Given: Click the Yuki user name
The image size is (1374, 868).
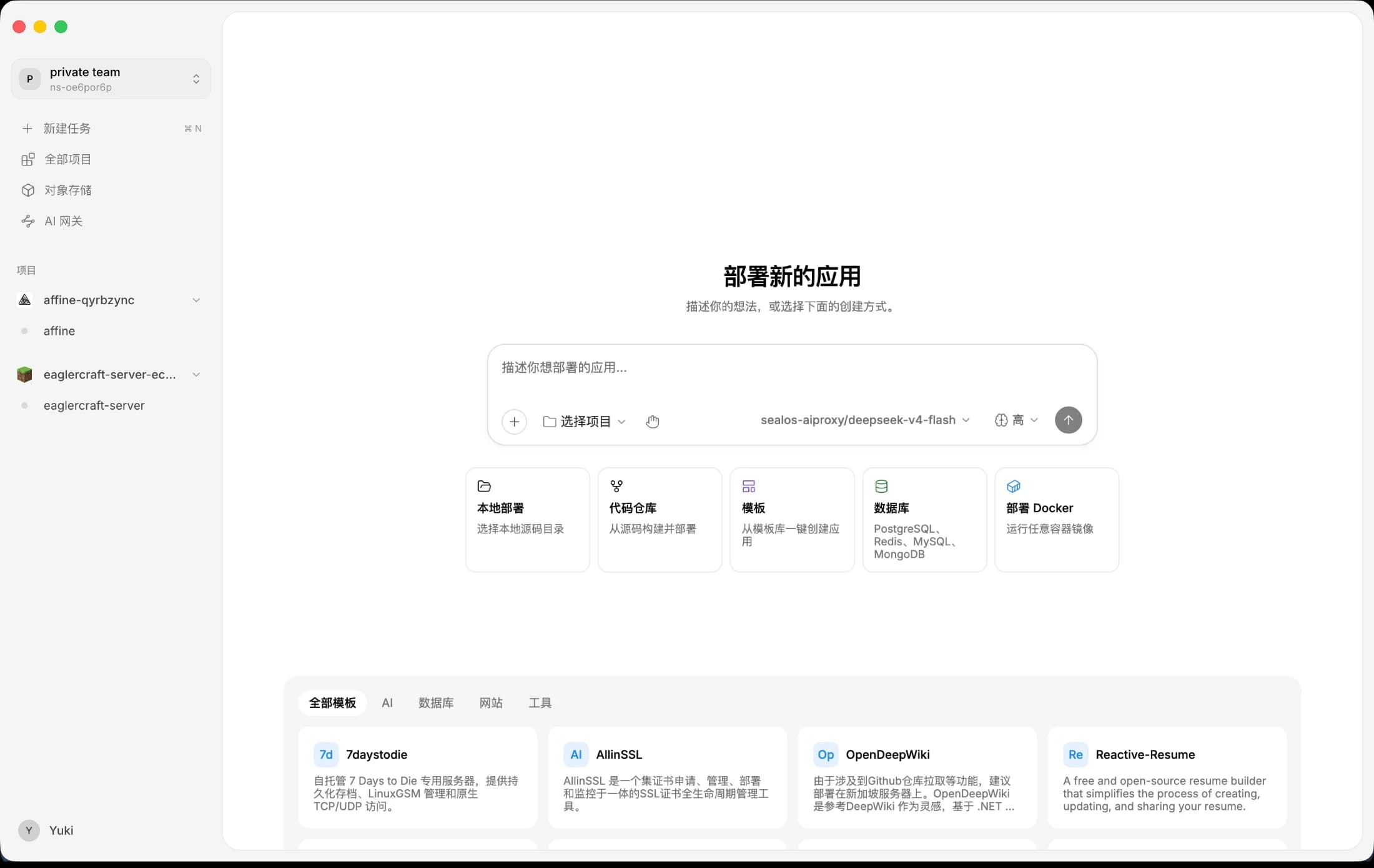Looking at the screenshot, I should pyautogui.click(x=61, y=831).
